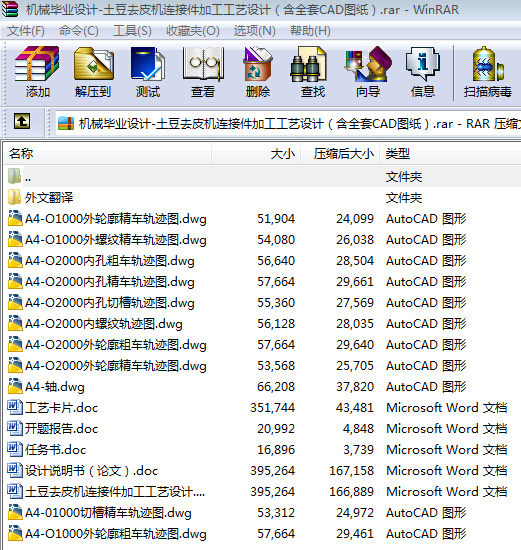Click the icon of A4-O2000内螺纹轨迹图.dwg
521x550 pixels.
tap(15, 323)
